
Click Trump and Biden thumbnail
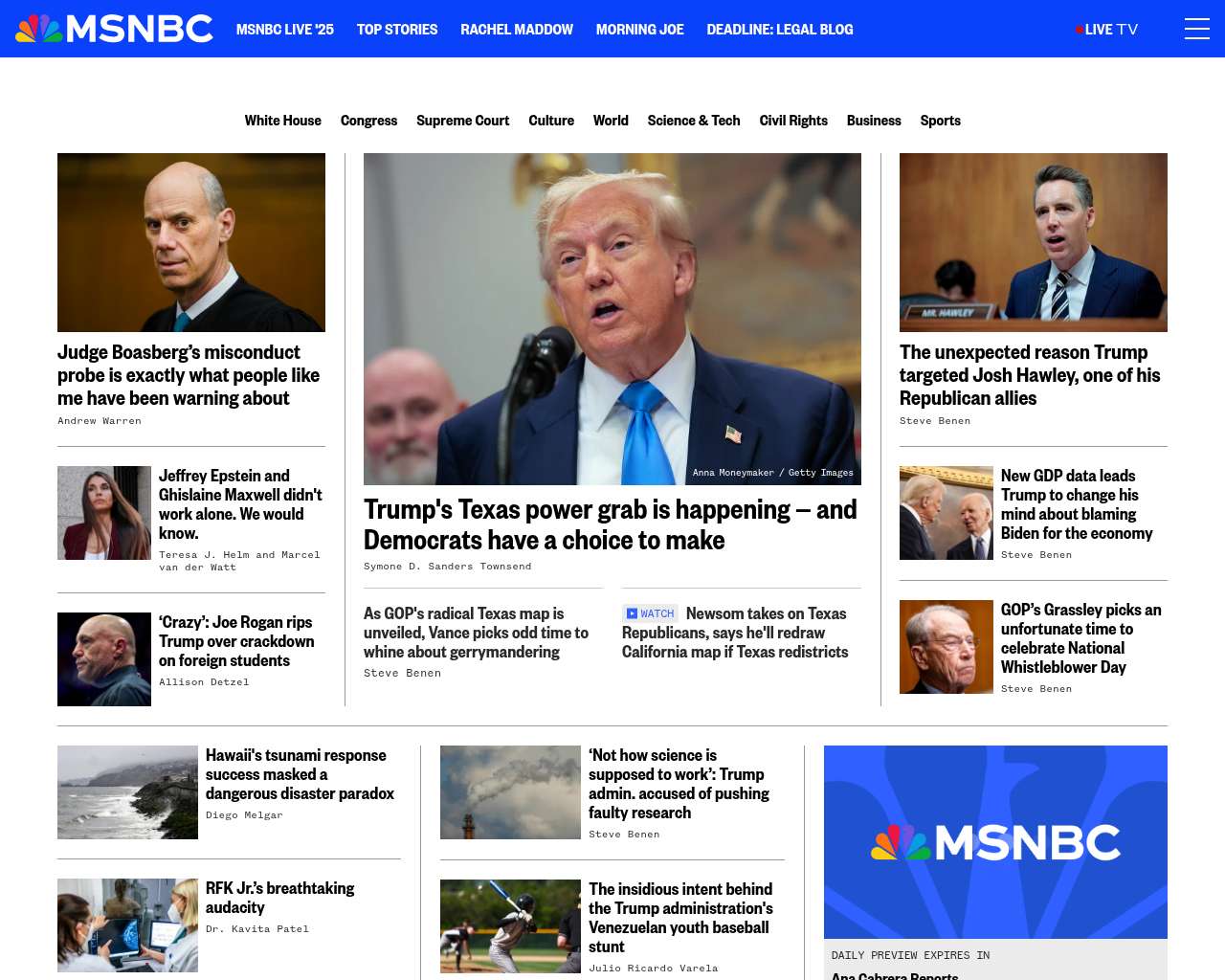(947, 513)
